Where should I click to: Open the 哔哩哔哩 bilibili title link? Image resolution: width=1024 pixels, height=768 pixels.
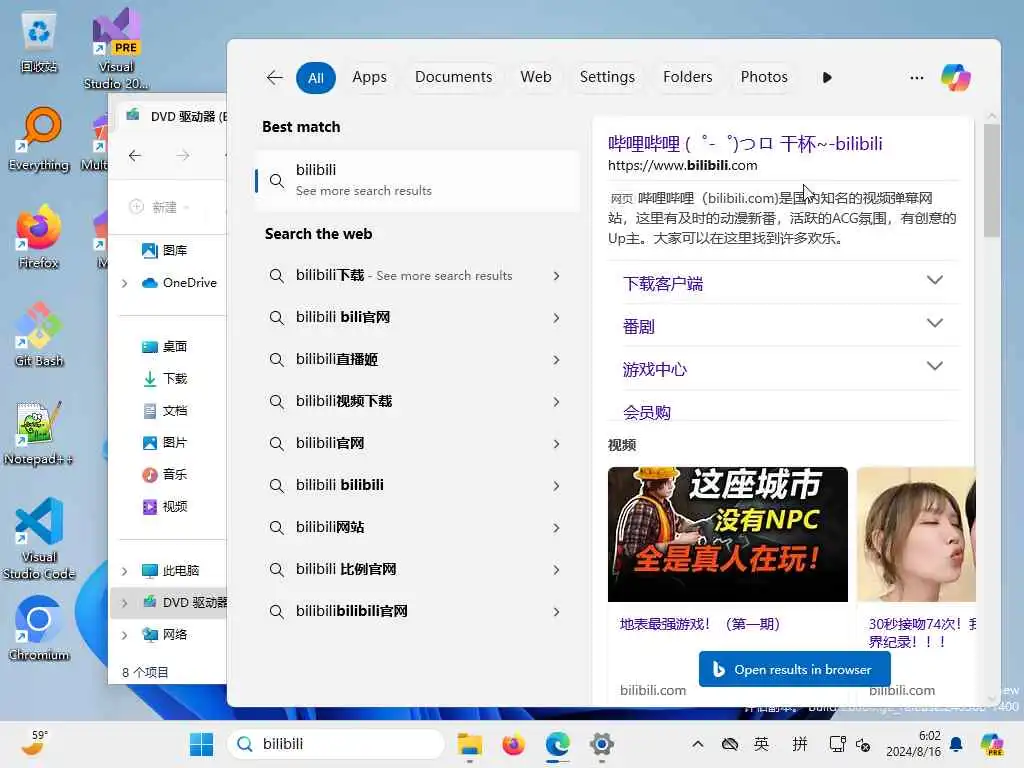(x=744, y=144)
